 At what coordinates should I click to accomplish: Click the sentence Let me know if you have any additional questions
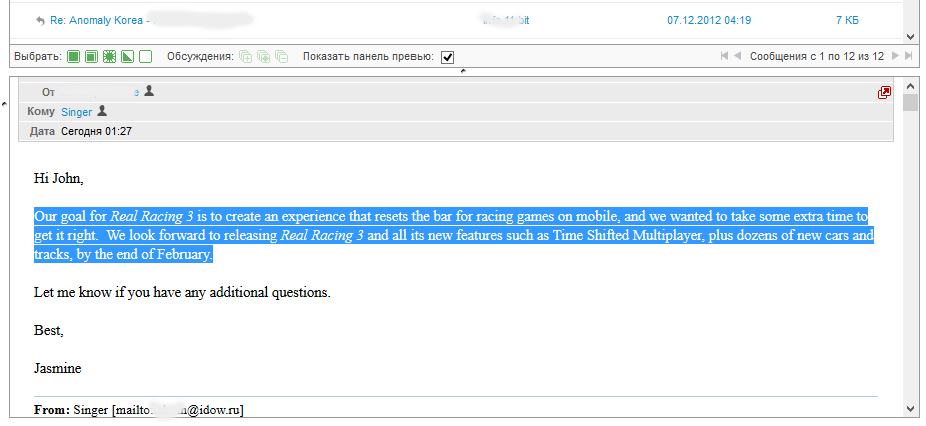click(x=182, y=292)
